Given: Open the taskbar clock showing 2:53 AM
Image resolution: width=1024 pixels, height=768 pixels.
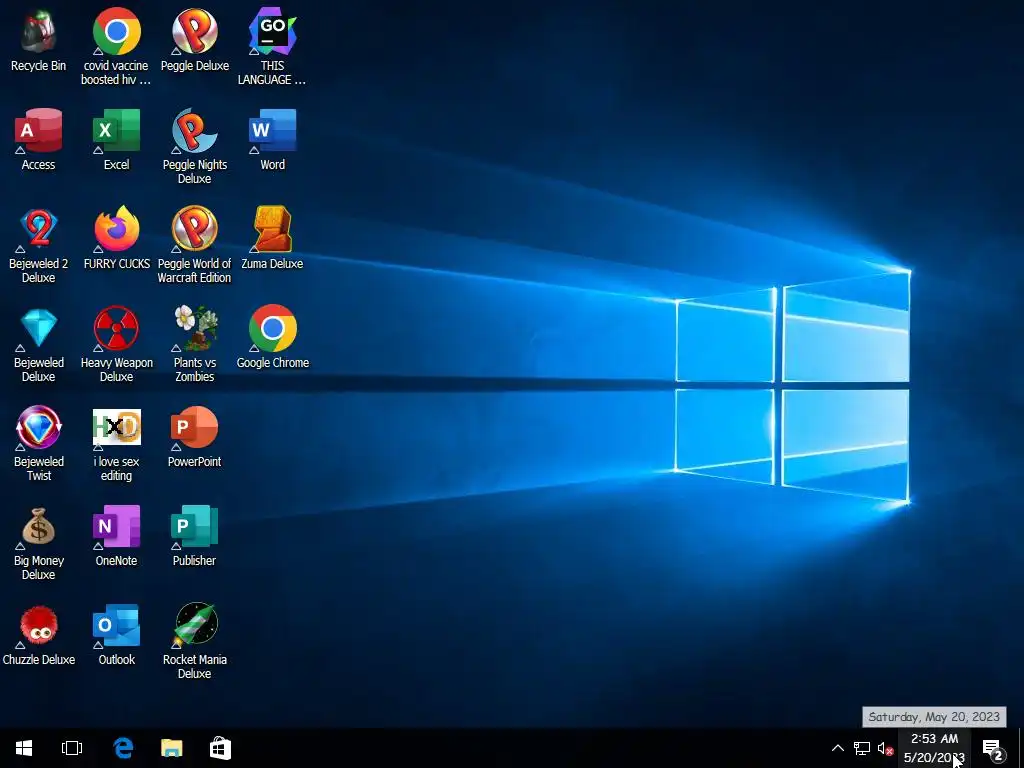Looking at the screenshot, I should point(935,748).
